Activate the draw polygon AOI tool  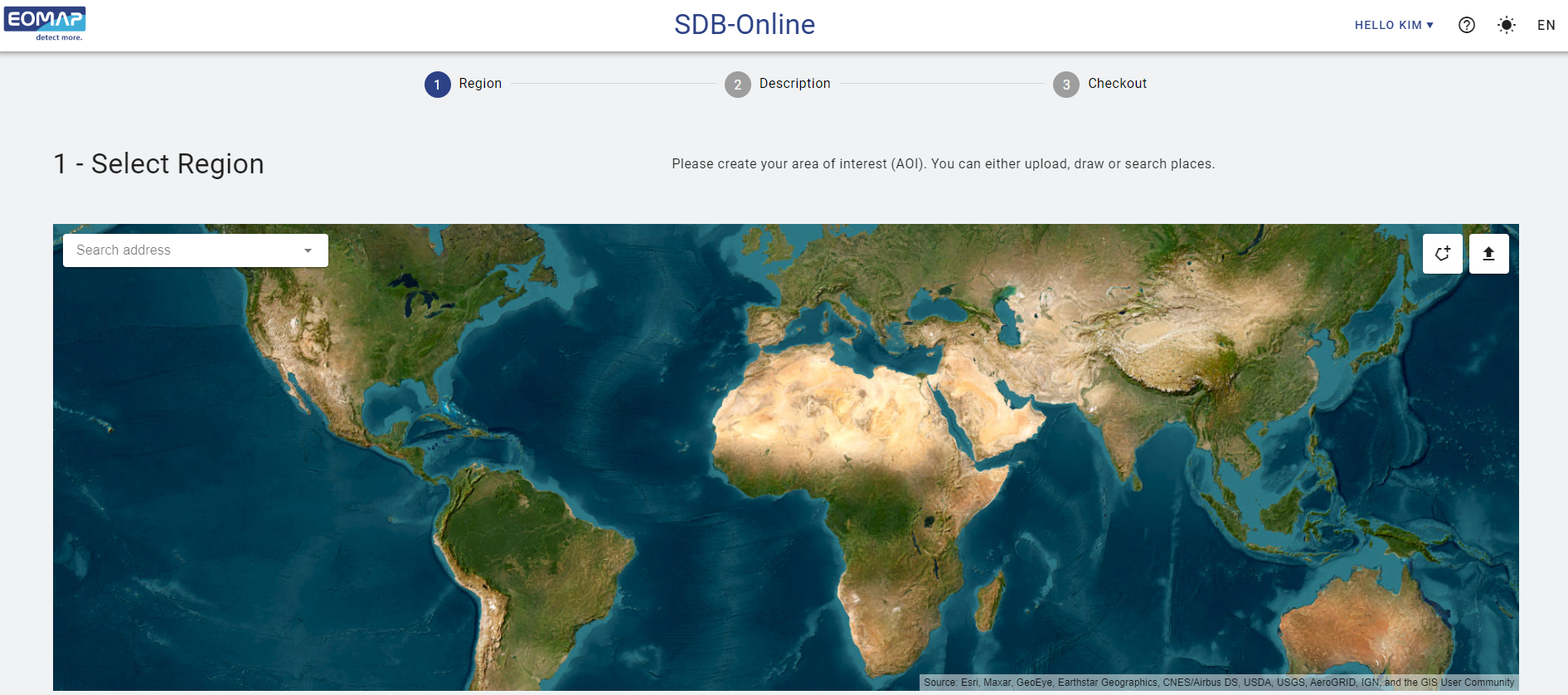pos(1442,254)
